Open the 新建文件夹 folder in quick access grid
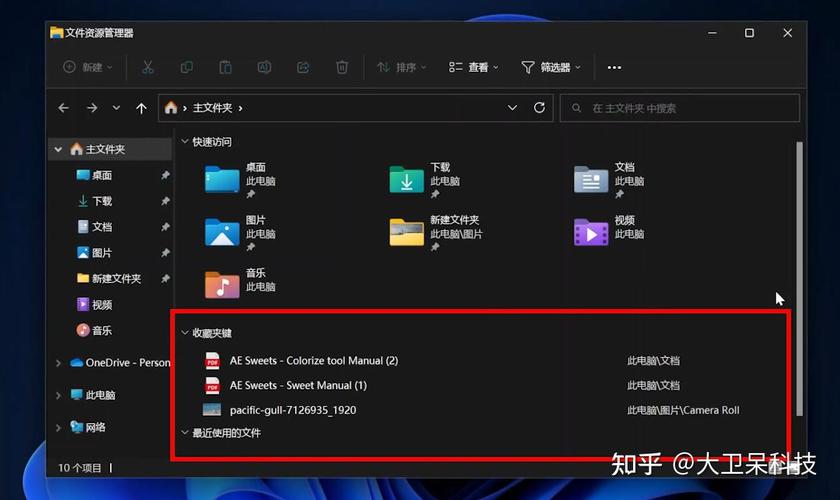Image resolution: width=840 pixels, height=500 pixels. 436,232
